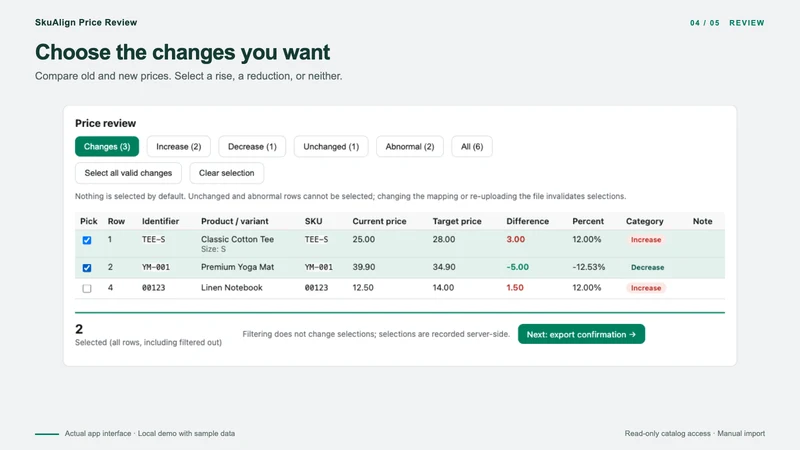Click the Decrease badge in YM-001 row
This screenshot has width=800, height=450.
coord(647,267)
